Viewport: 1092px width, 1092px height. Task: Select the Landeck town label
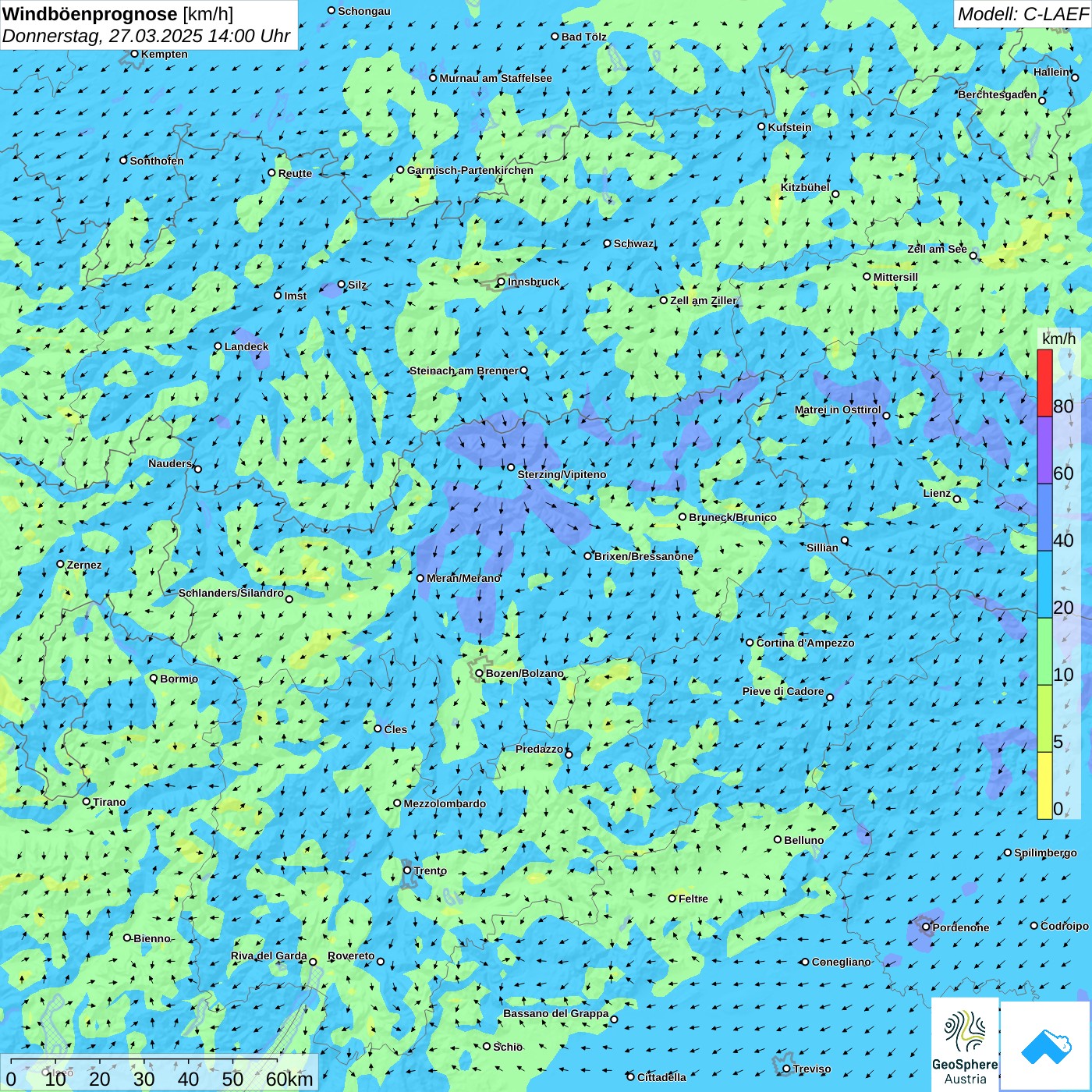(246, 346)
